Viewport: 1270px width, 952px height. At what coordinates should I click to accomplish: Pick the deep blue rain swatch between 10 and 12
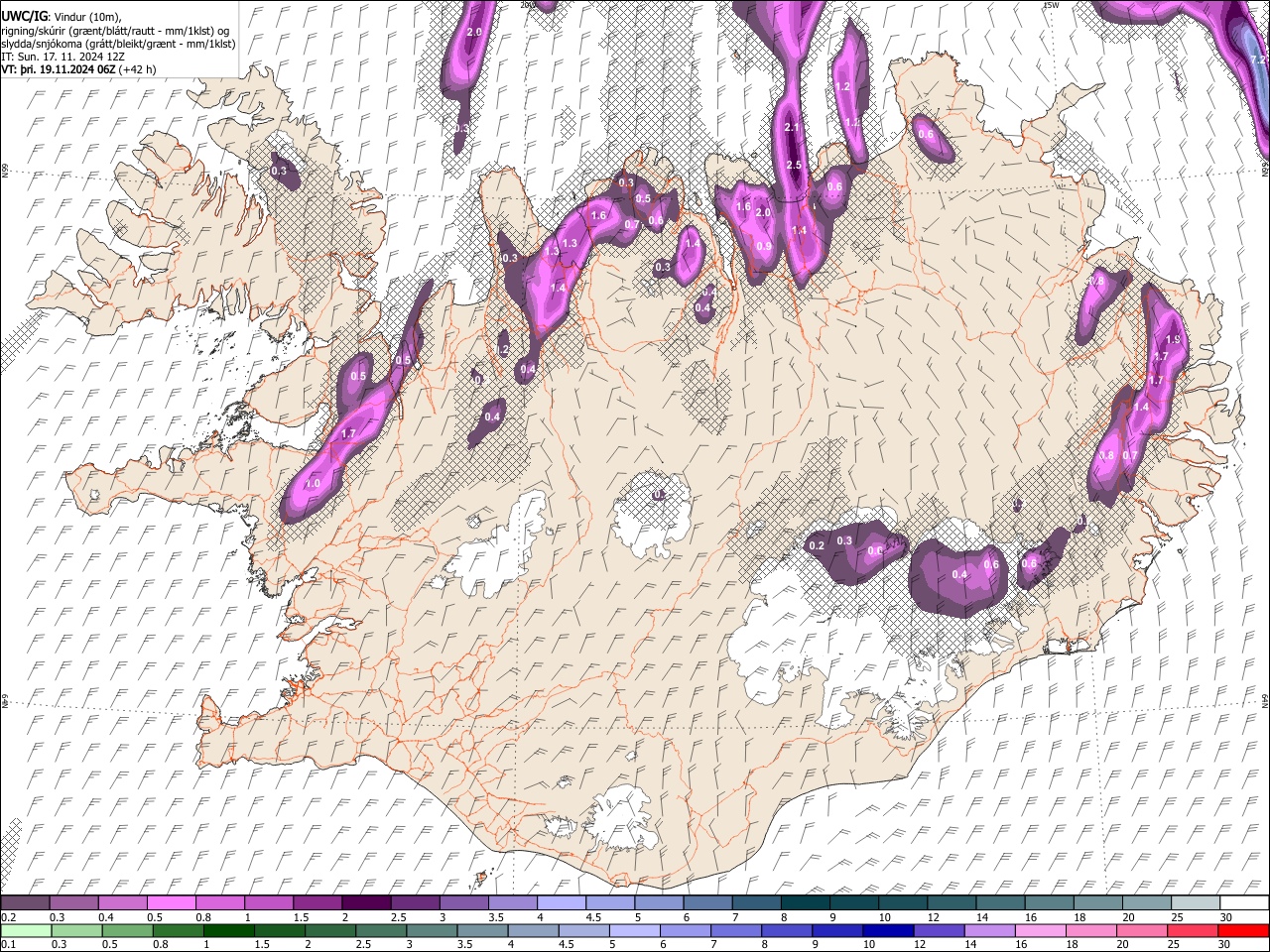[888, 930]
